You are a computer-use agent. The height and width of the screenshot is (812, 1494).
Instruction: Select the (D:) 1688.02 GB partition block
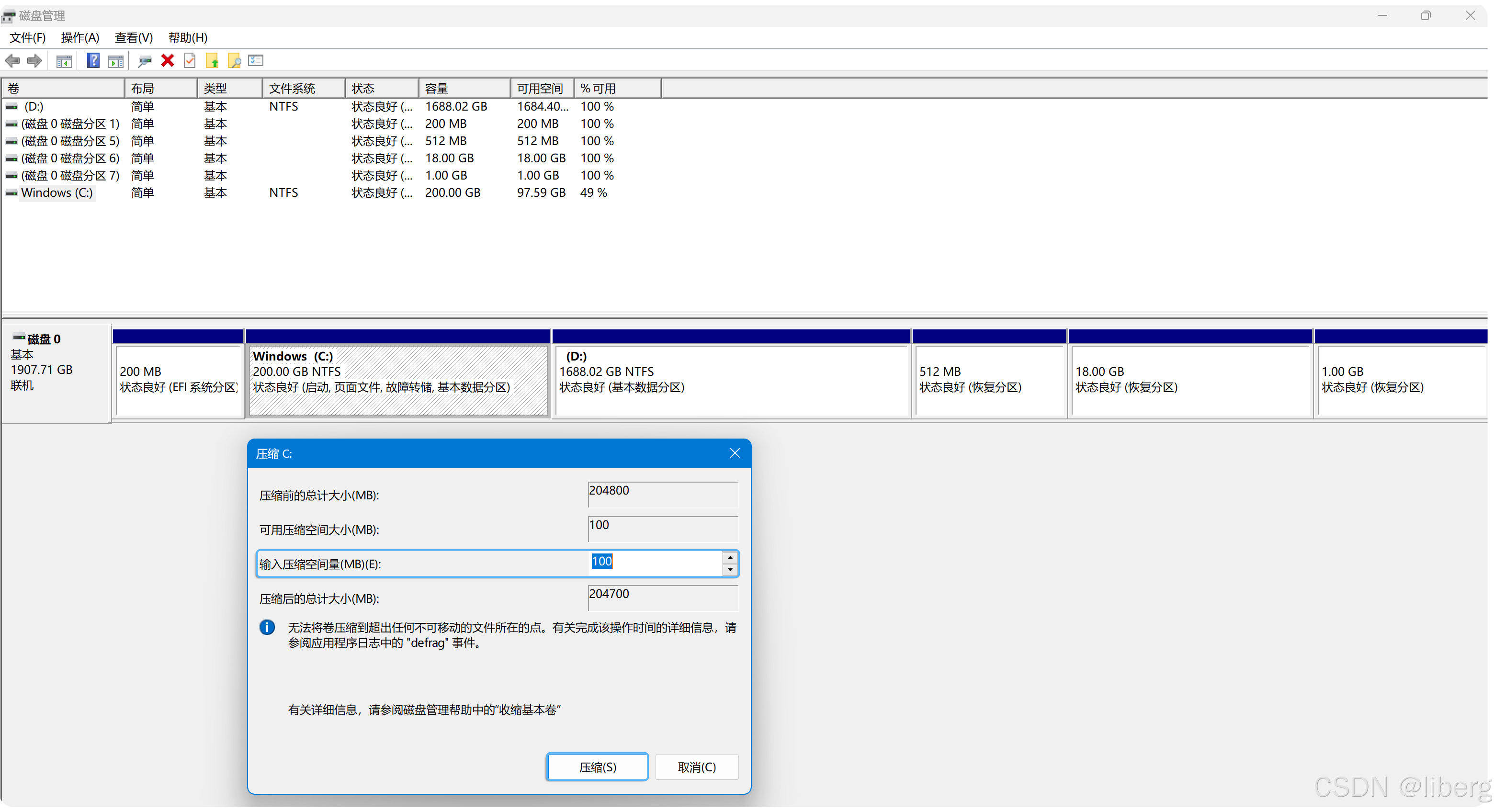pyautogui.click(x=731, y=380)
